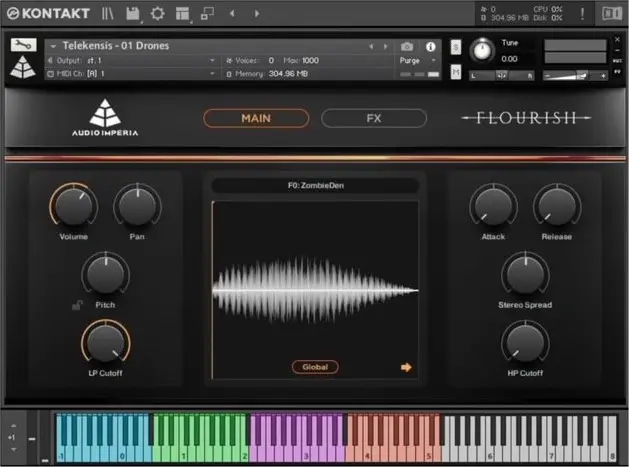Close the instrument with X button
Viewport: 629px width, 467px height.
point(617,39)
